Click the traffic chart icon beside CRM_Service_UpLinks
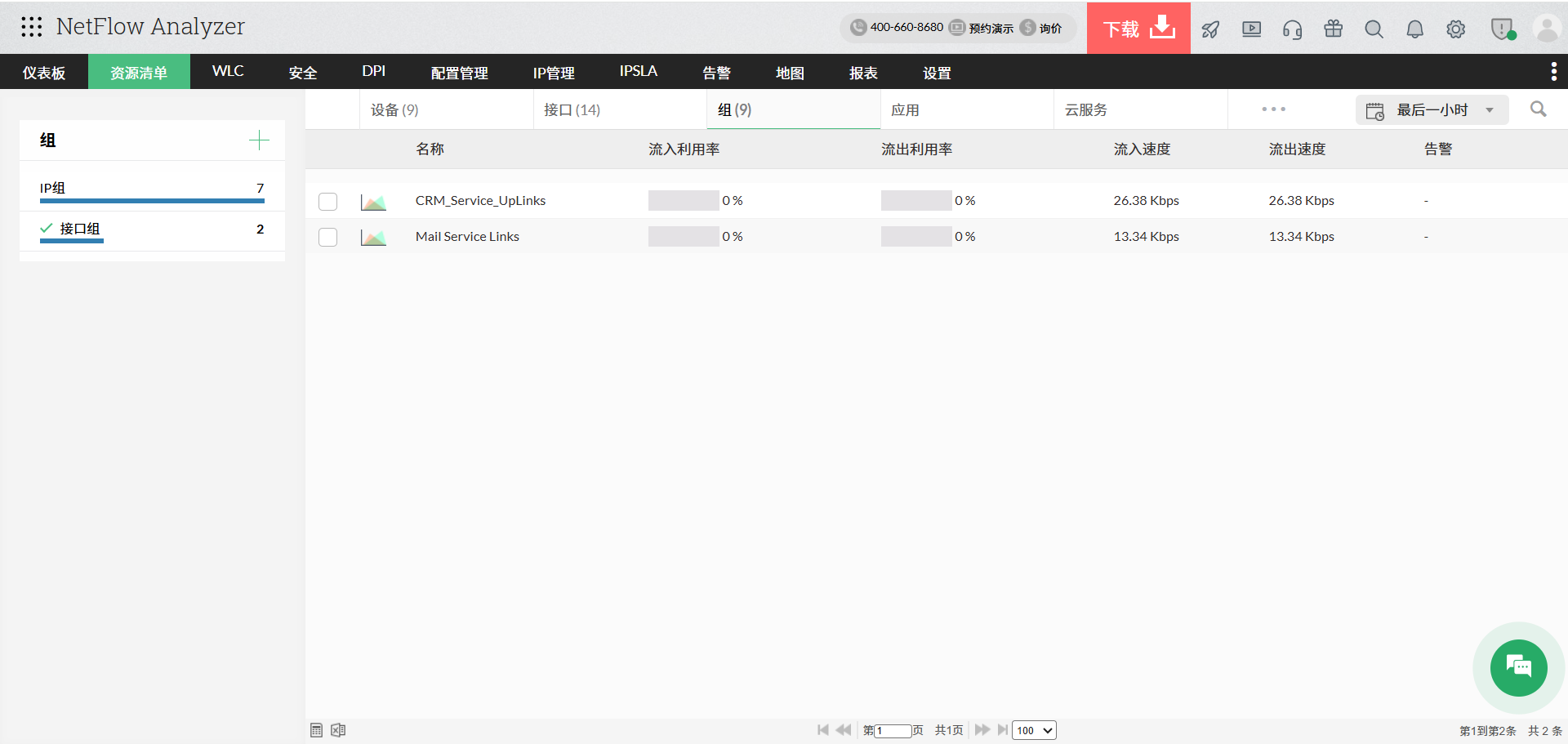This screenshot has height=744, width=1568. pyautogui.click(x=373, y=201)
